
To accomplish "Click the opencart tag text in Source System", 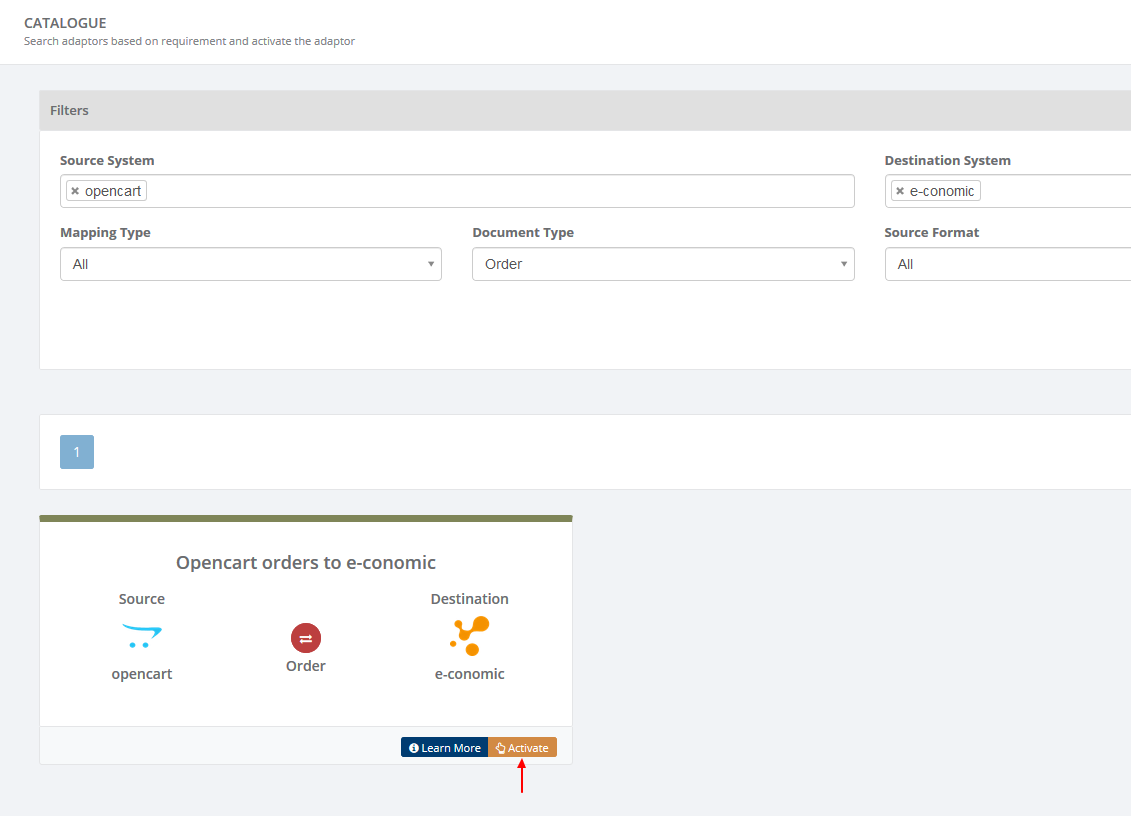I will [113, 191].
